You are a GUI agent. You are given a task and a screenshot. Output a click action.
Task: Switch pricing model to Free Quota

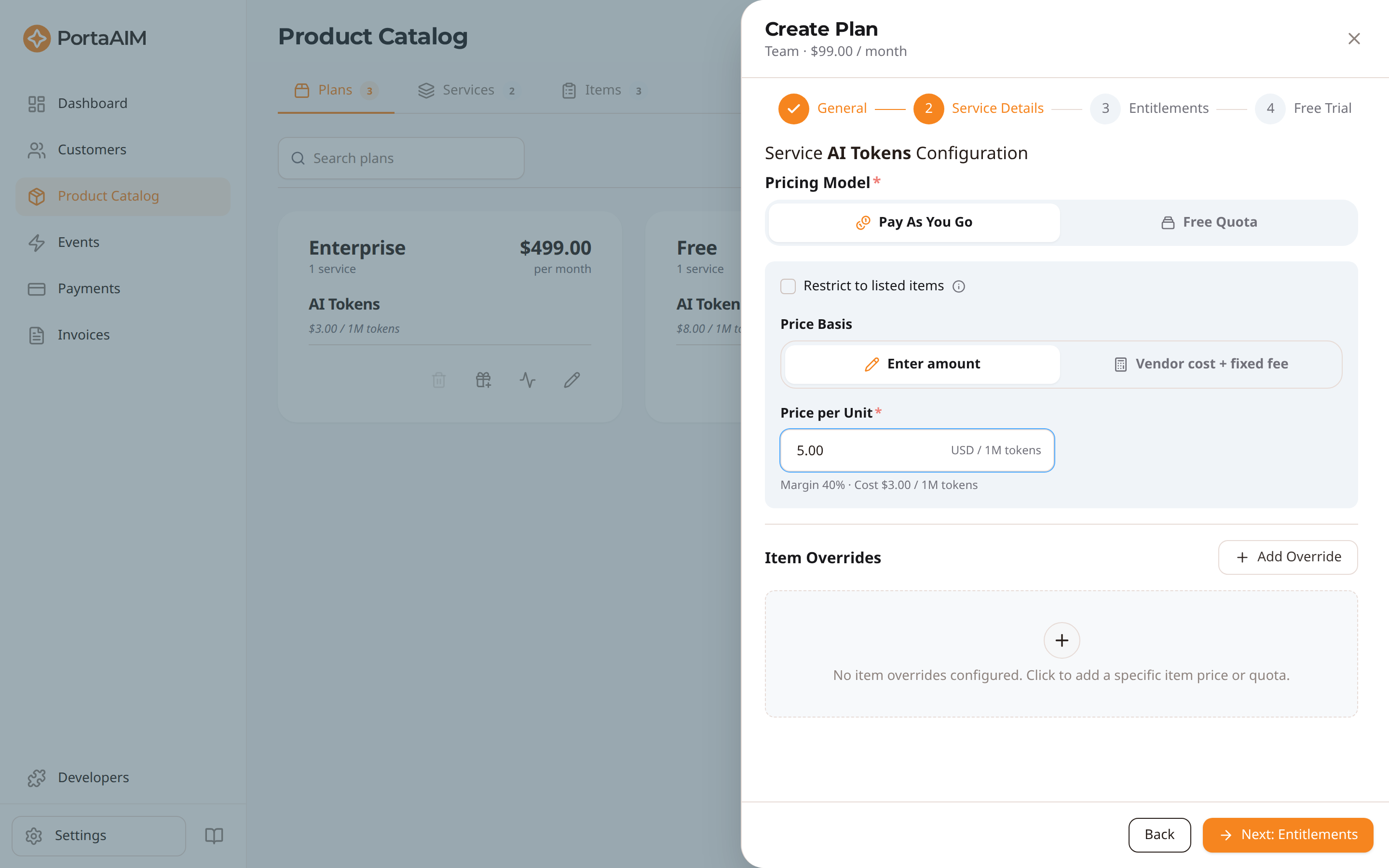(x=1208, y=222)
